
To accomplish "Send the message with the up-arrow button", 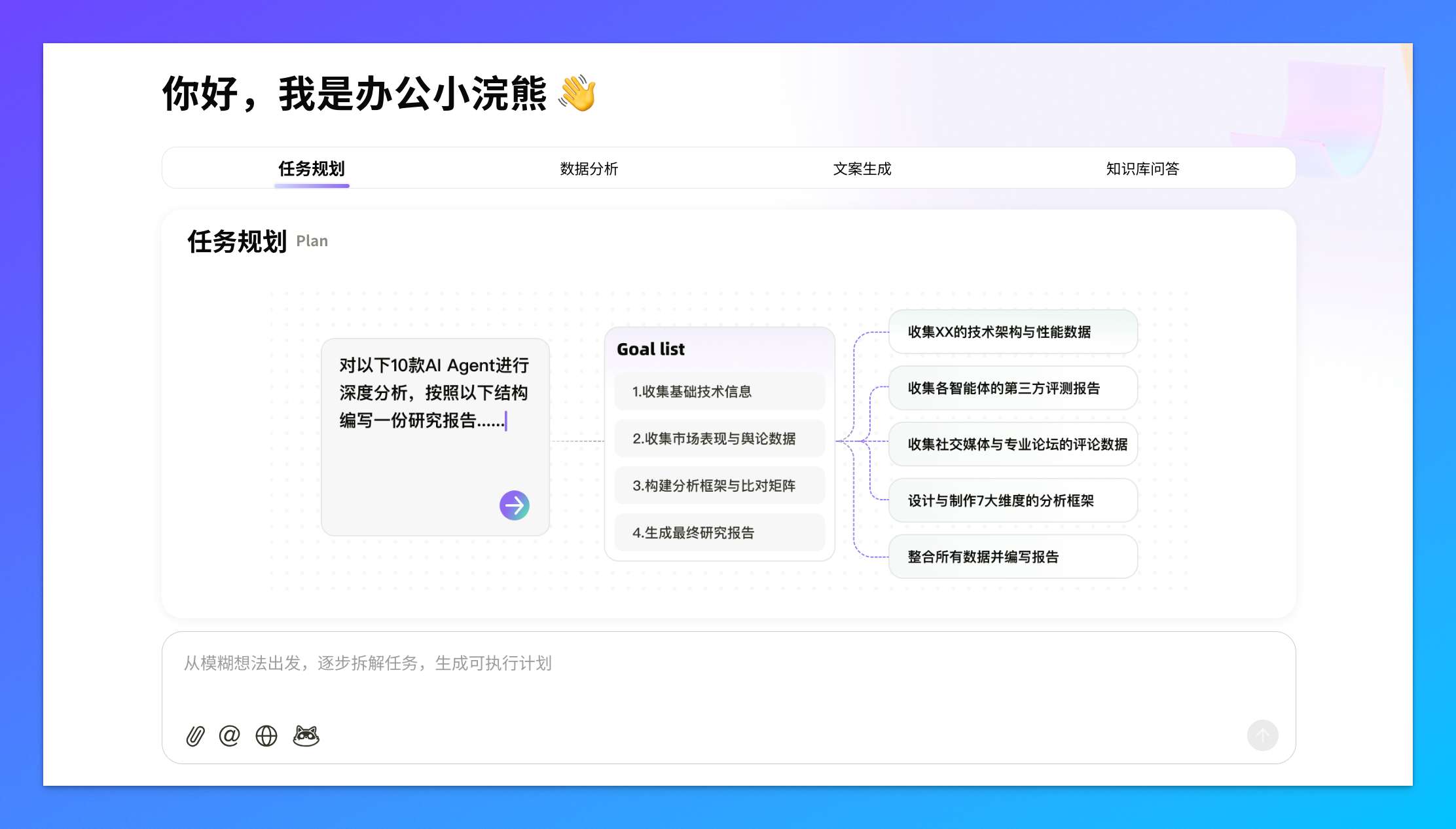I will [1263, 735].
